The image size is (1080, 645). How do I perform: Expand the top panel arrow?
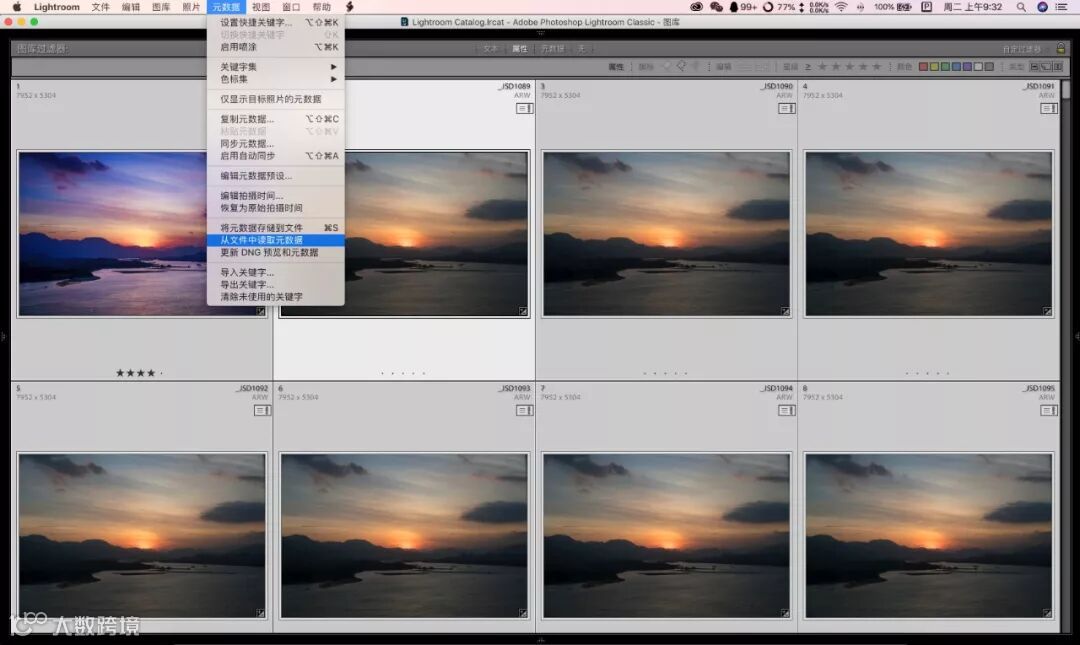(x=541, y=32)
